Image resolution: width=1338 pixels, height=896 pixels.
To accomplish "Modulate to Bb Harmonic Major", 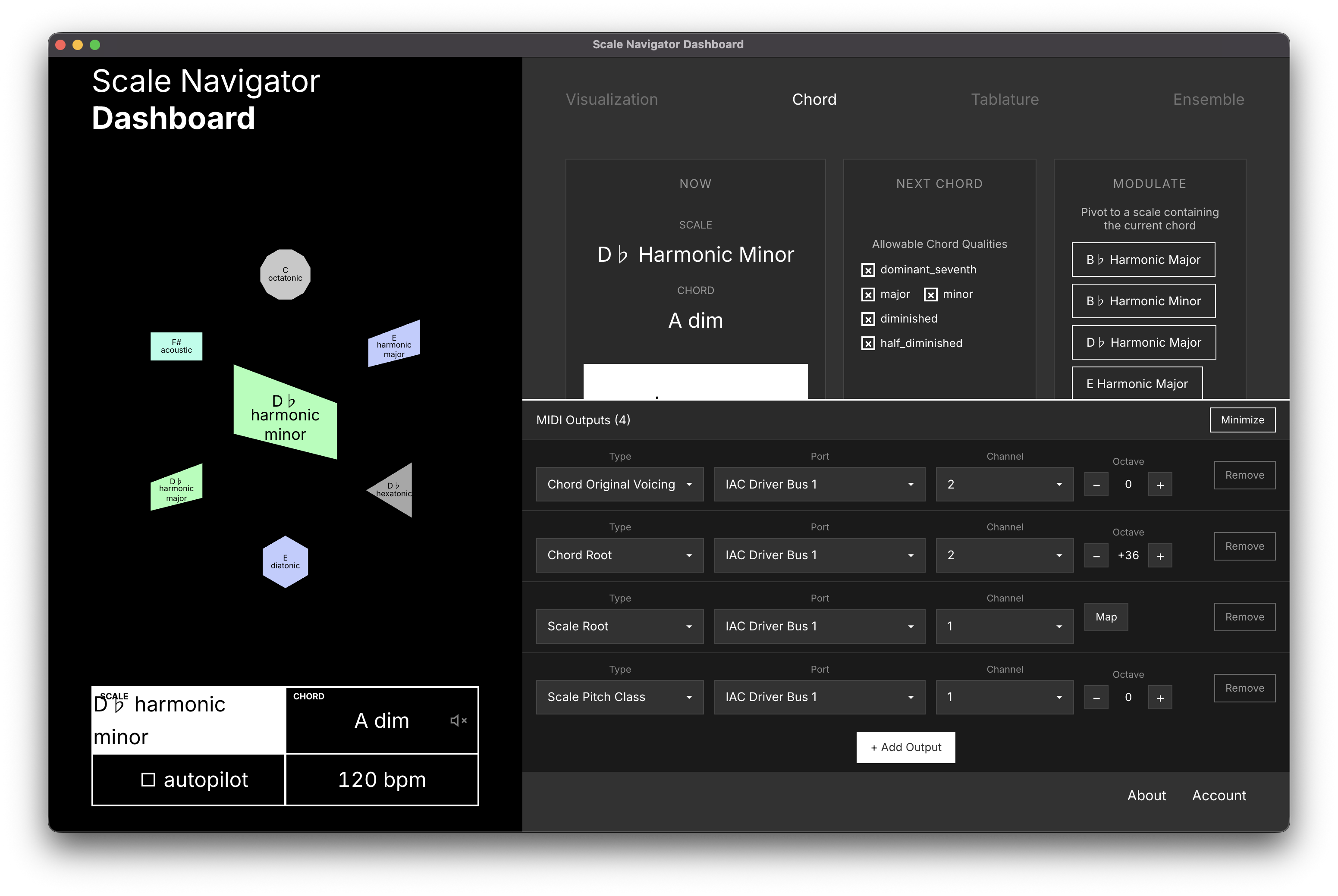I will coord(1143,260).
